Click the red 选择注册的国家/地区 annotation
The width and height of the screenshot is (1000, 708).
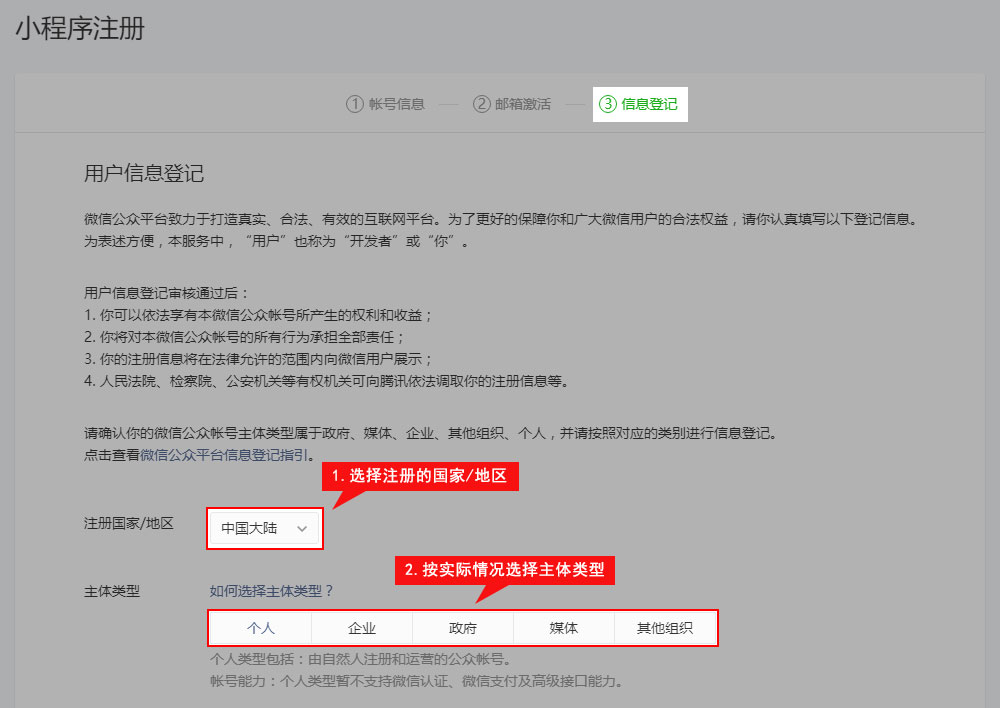click(x=420, y=476)
